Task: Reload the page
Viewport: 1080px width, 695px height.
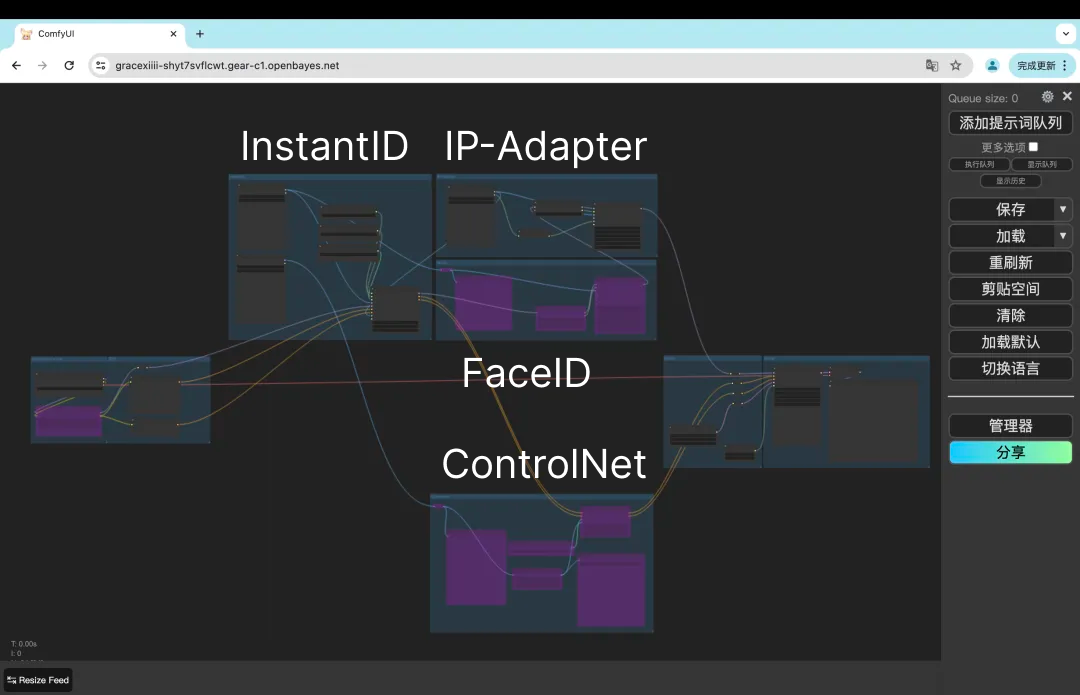Action: point(69,65)
